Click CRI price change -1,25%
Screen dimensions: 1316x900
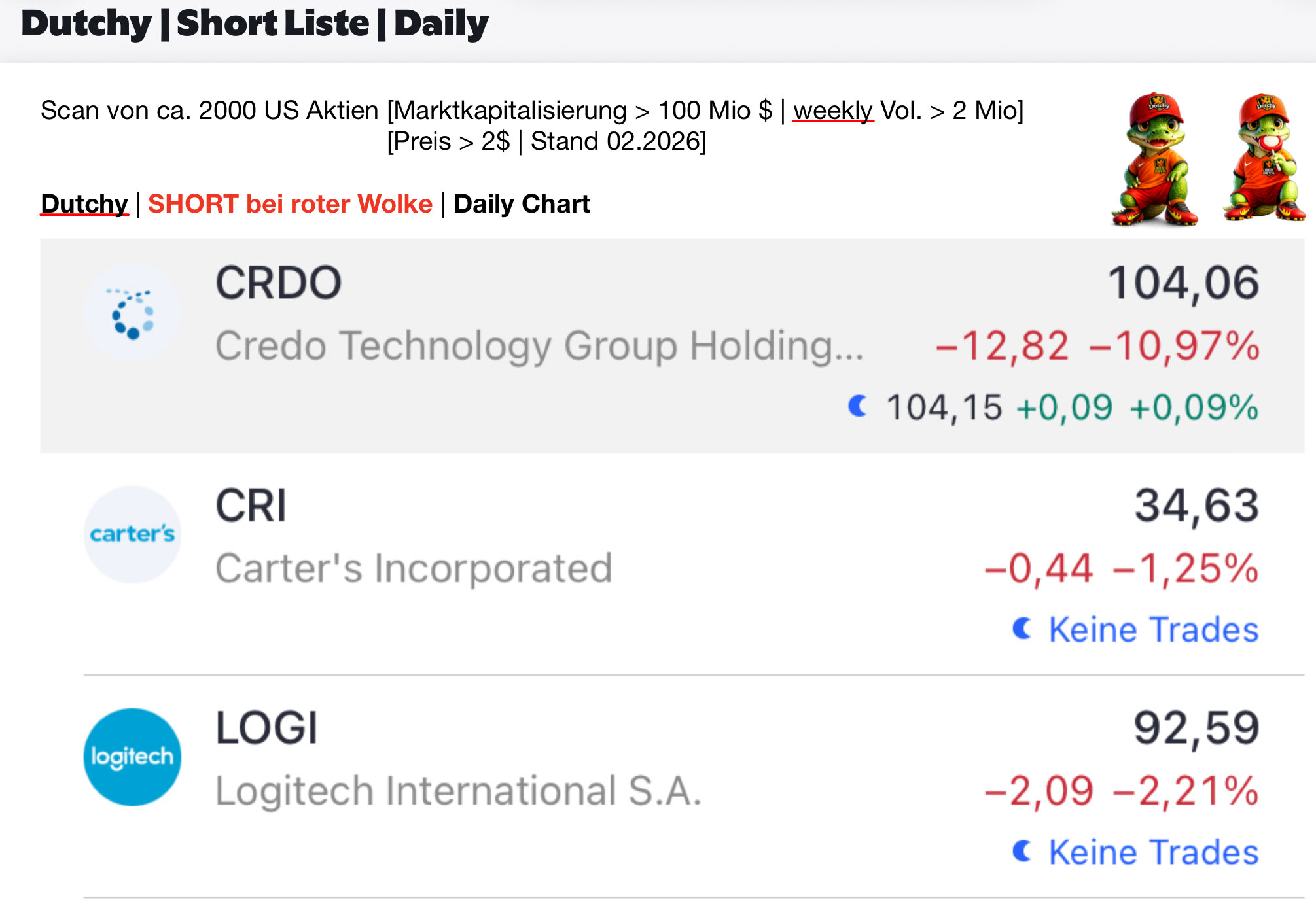(x=1185, y=568)
